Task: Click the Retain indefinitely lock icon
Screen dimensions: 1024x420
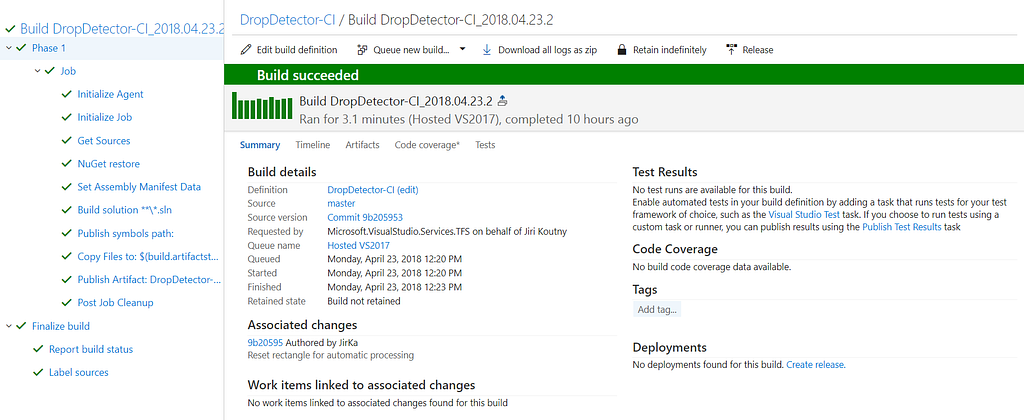Action: pos(622,50)
